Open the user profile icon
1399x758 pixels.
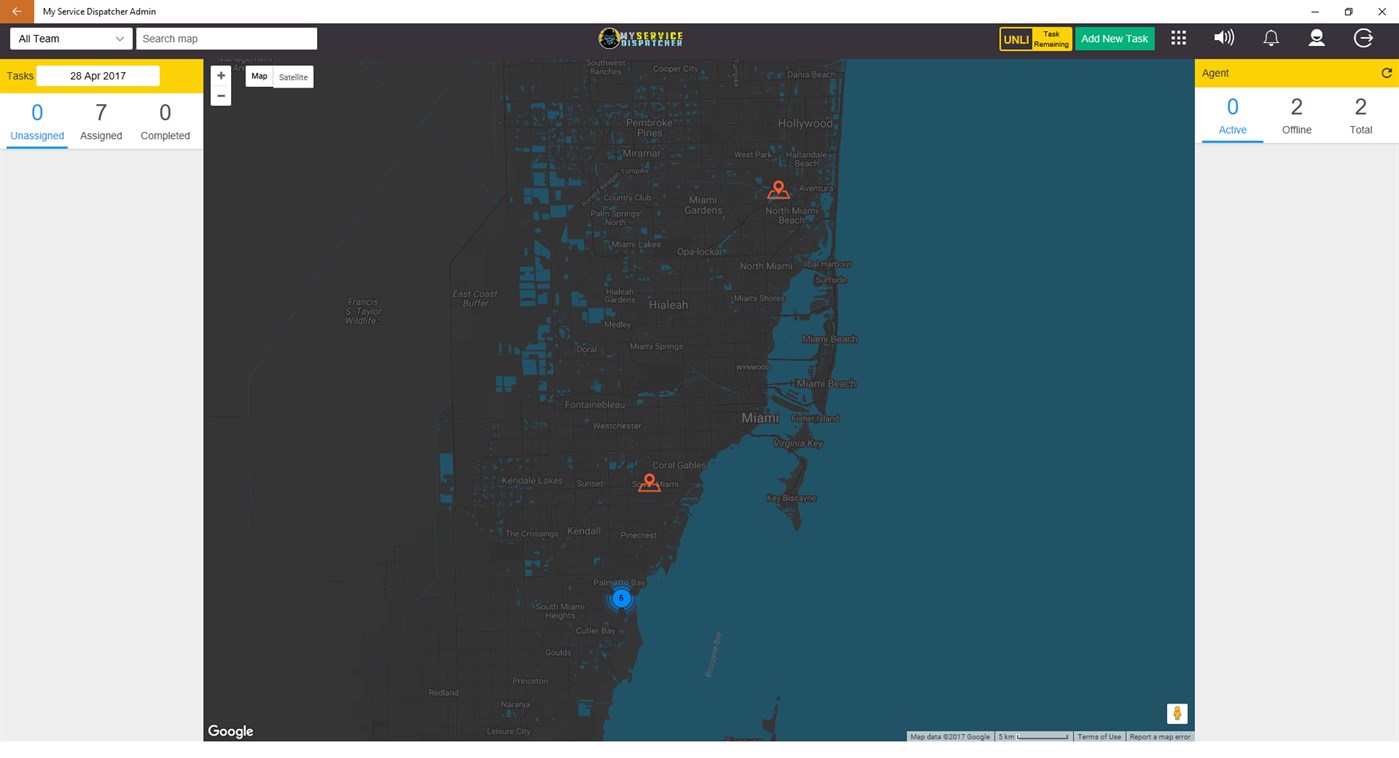(x=1316, y=37)
